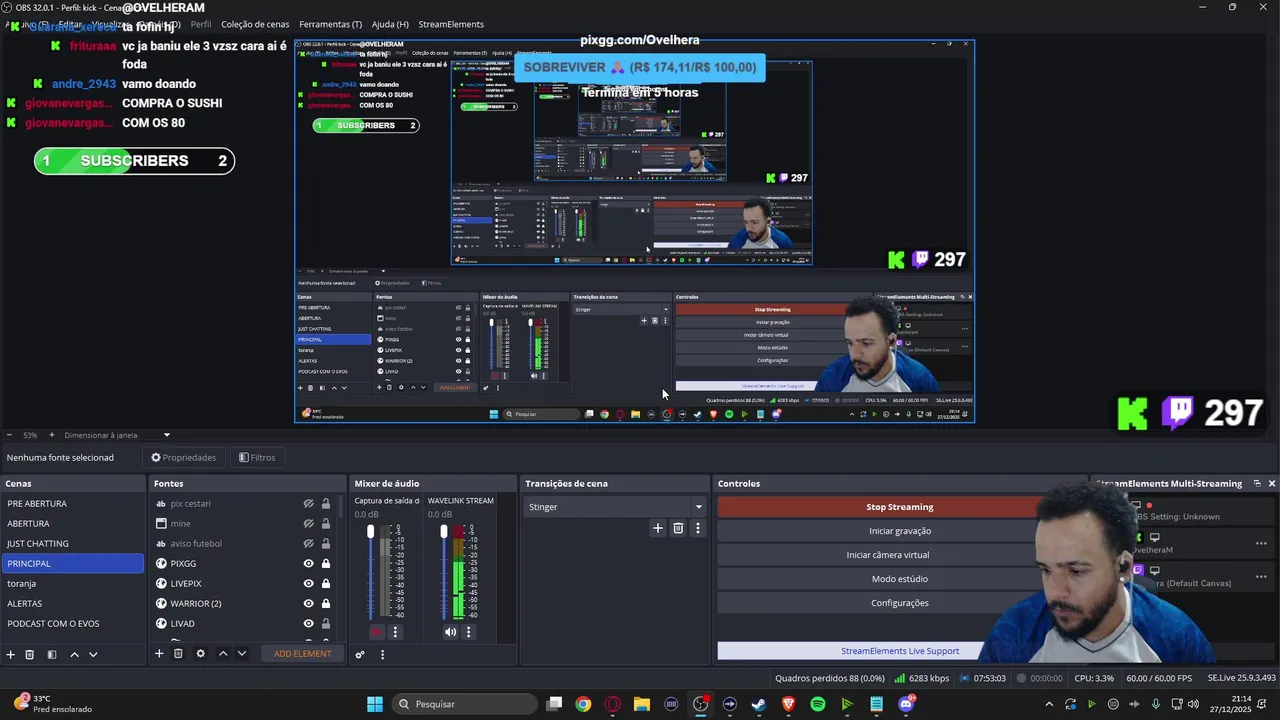Click Stop Streaming button
The image size is (1280, 720).
tap(899, 507)
